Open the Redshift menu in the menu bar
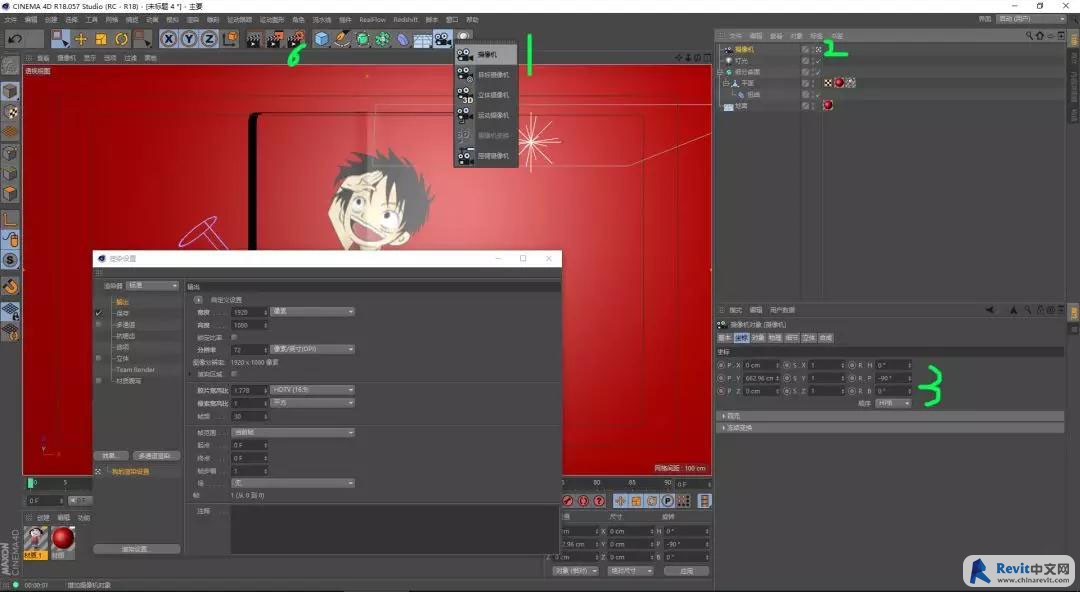 point(406,20)
